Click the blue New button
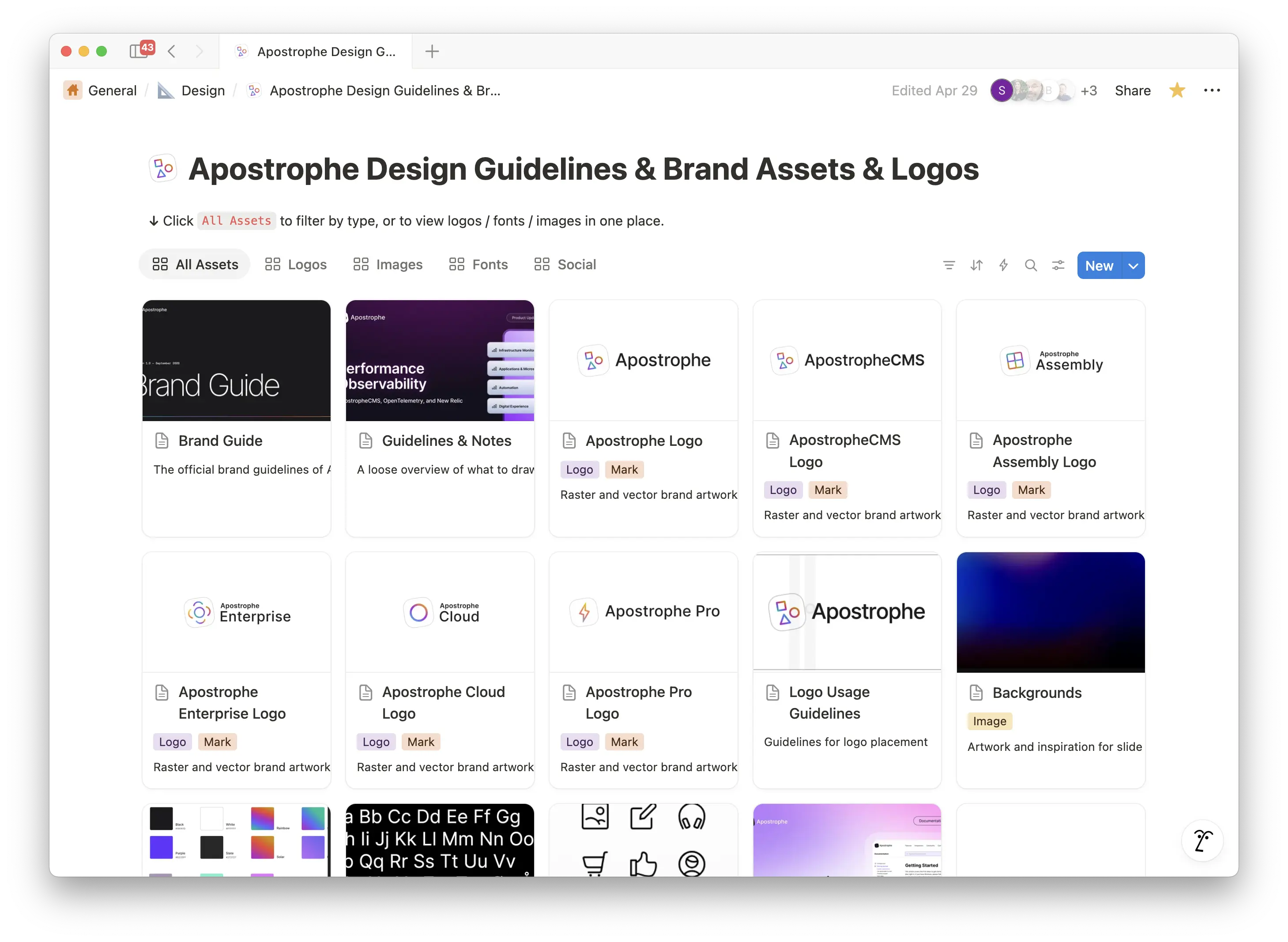The height and width of the screenshot is (942, 1288). point(1099,266)
